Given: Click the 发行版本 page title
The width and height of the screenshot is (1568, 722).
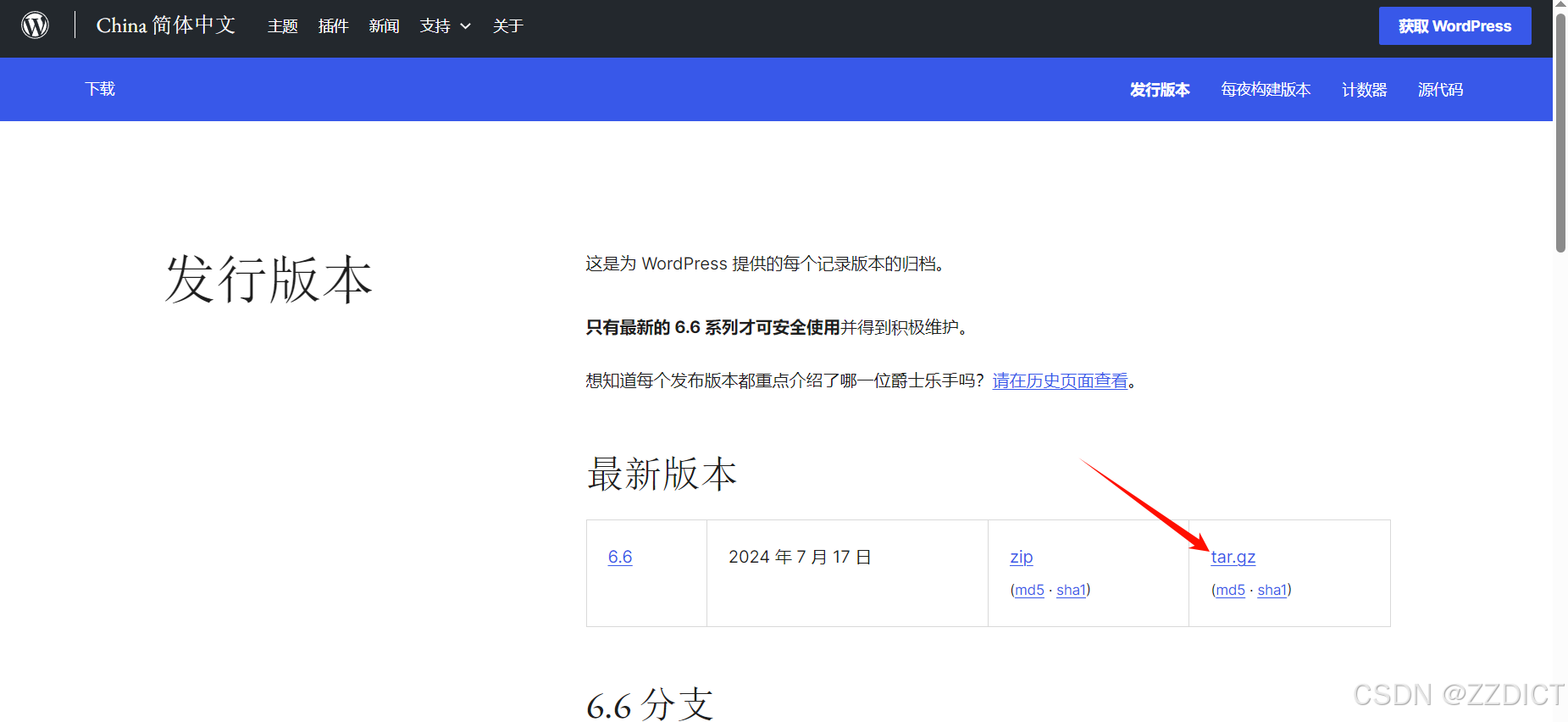Looking at the screenshot, I should coord(269,280).
